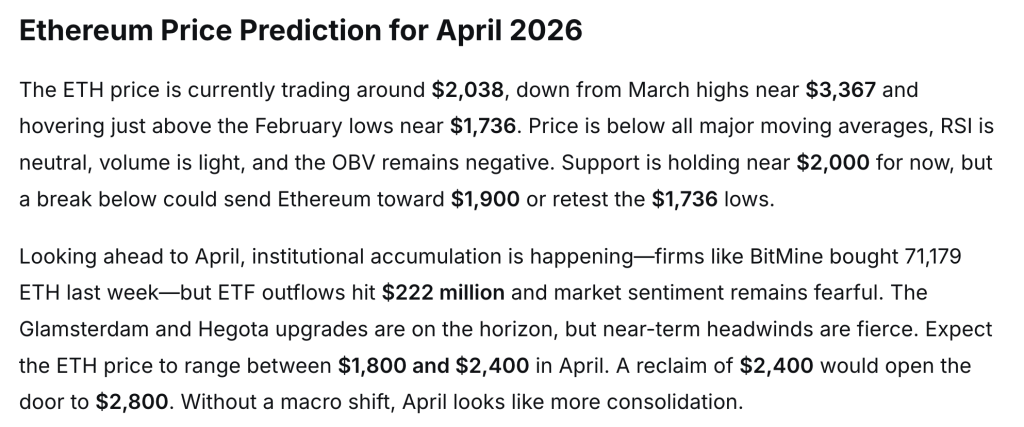The width and height of the screenshot is (1024, 427).
Task: Click the $1,736 in "retest the lows"
Action: point(686,198)
